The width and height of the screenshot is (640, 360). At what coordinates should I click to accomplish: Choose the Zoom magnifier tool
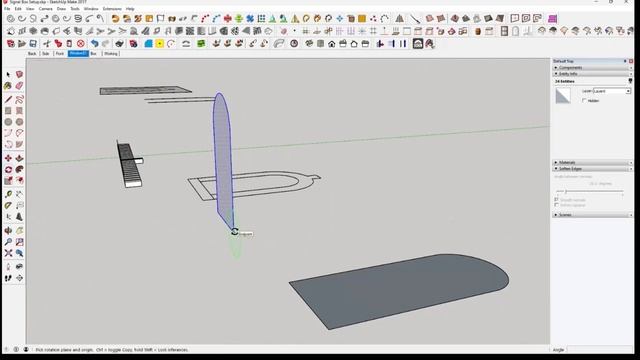click(8, 242)
